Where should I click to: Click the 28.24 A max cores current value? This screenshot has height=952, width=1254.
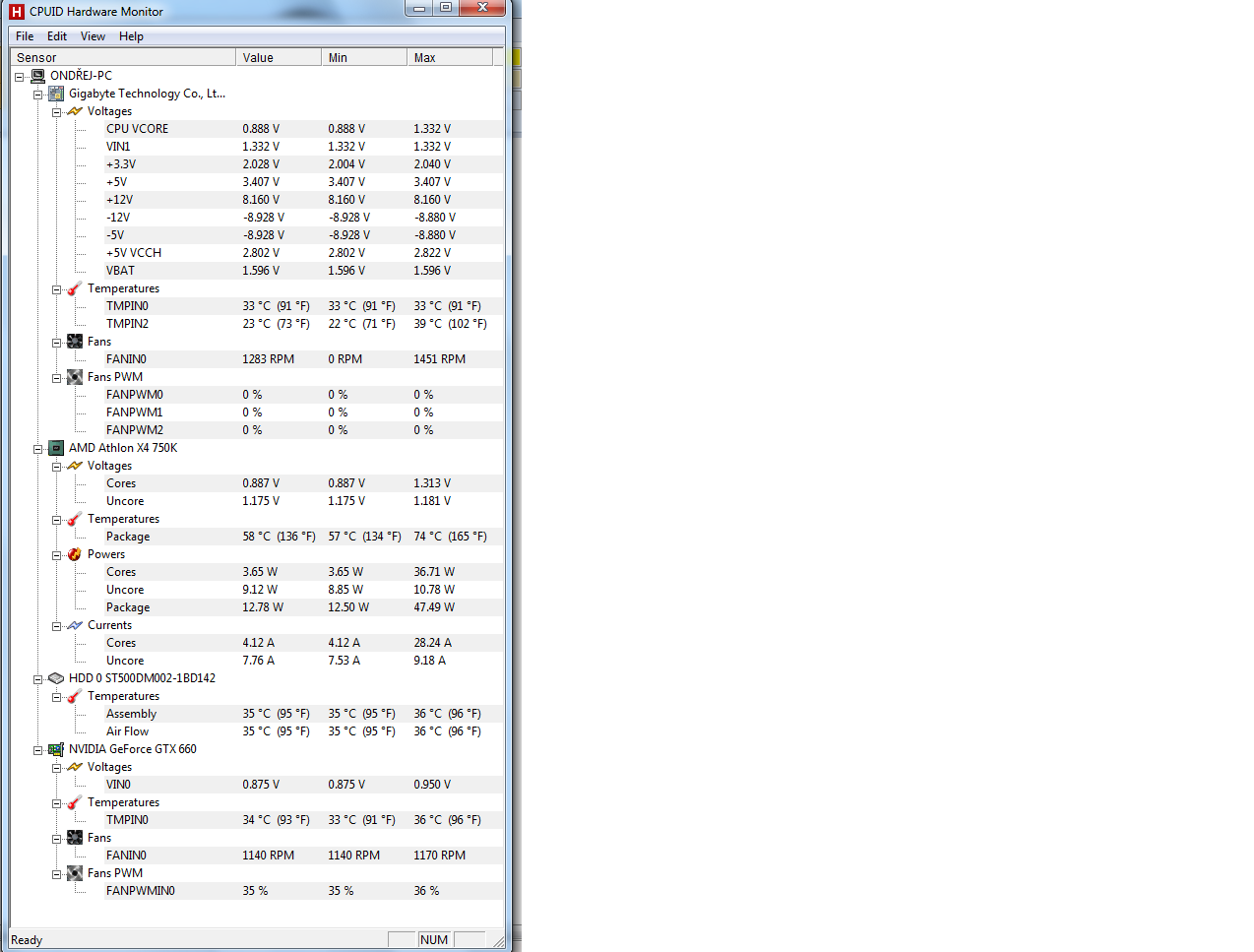click(432, 643)
